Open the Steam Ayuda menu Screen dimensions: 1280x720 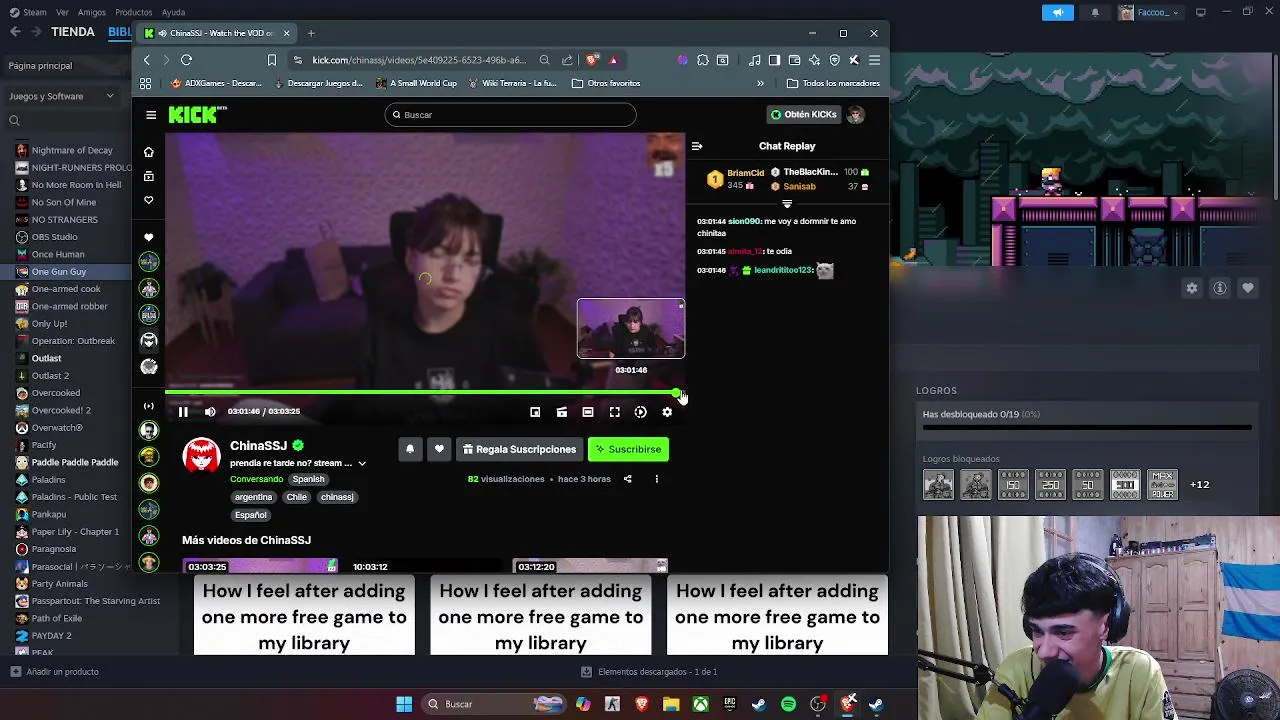pyautogui.click(x=173, y=12)
